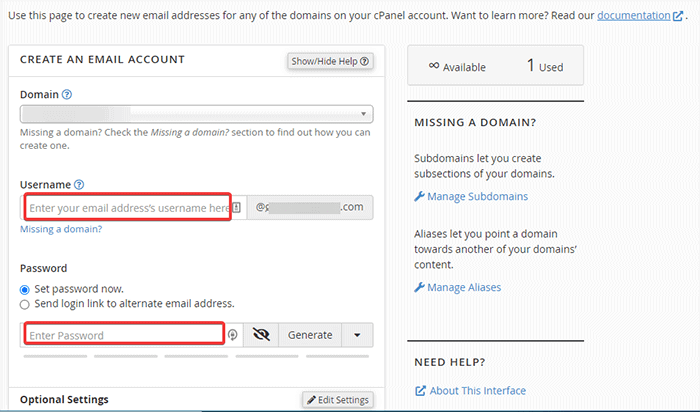The image size is (700, 412).
Task: Click the external-link icon after documentation
Action: [x=678, y=17]
